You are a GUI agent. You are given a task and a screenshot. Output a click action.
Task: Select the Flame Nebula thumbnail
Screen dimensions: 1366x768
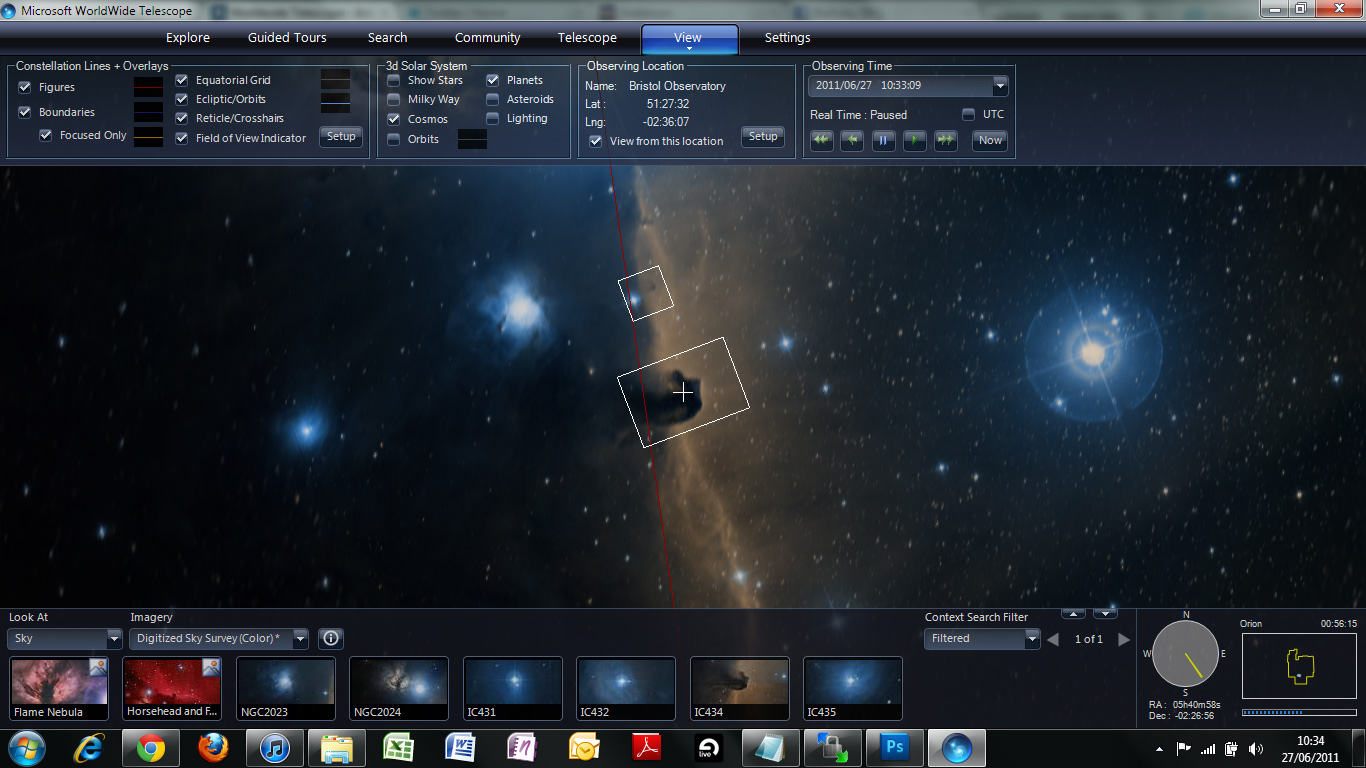pos(59,688)
